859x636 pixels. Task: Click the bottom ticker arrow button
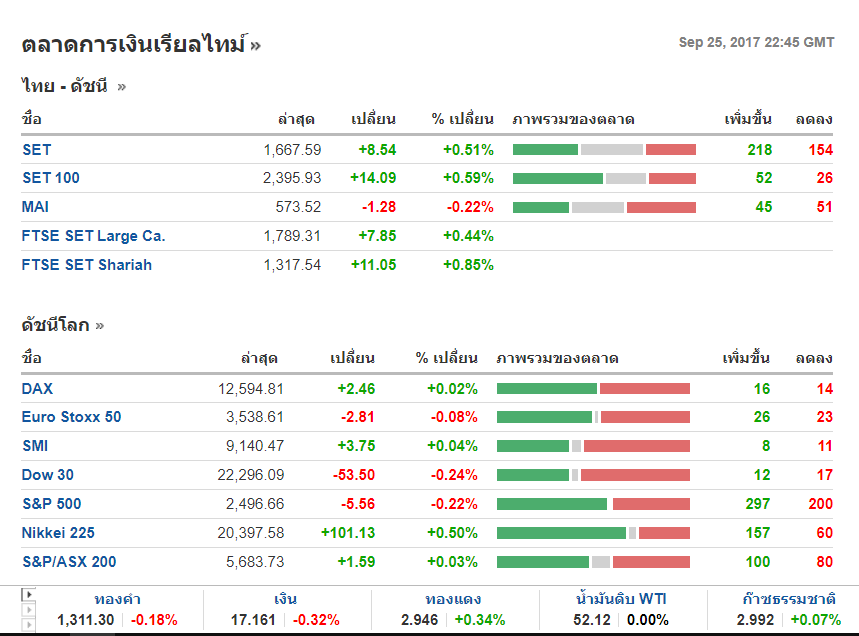pos(28,624)
